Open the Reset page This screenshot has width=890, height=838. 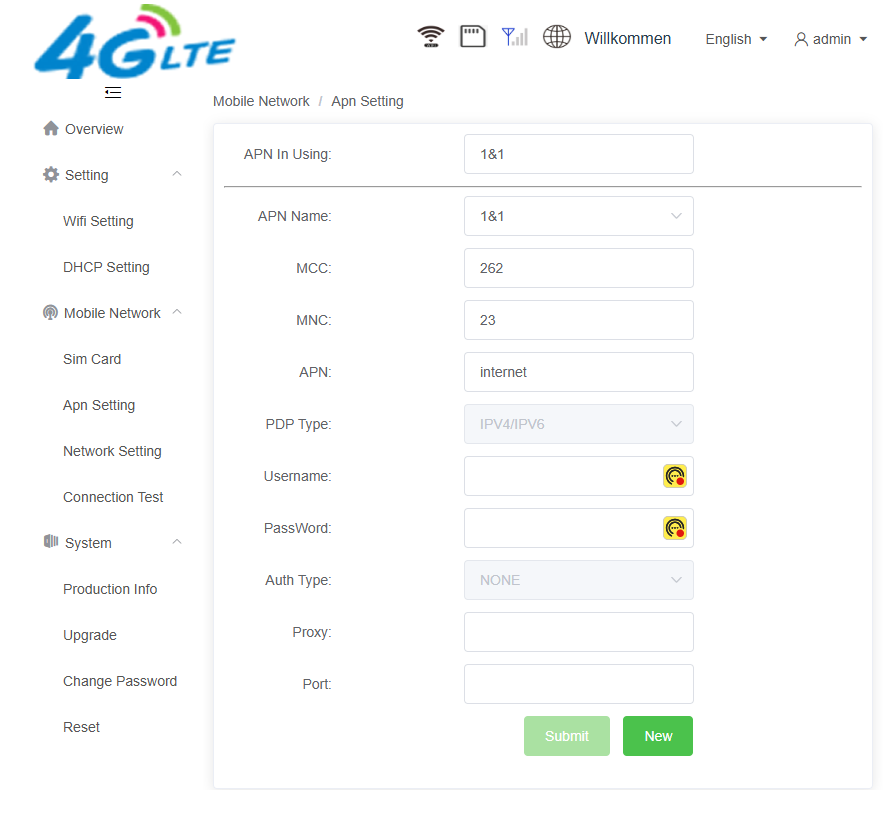tap(81, 727)
